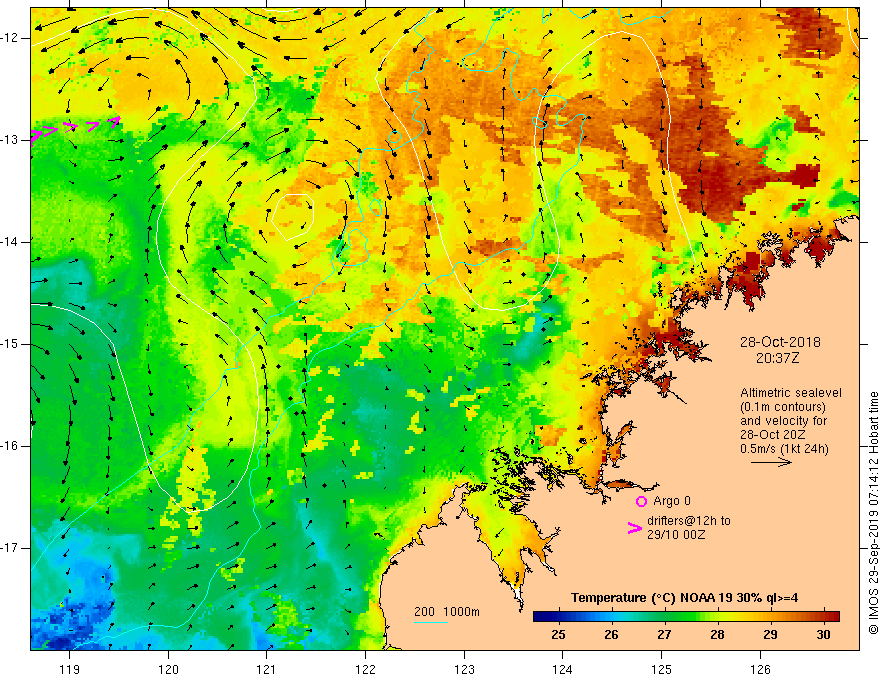
Task: Click the magenta drifters chevron legend symbol
Action: pos(634,528)
